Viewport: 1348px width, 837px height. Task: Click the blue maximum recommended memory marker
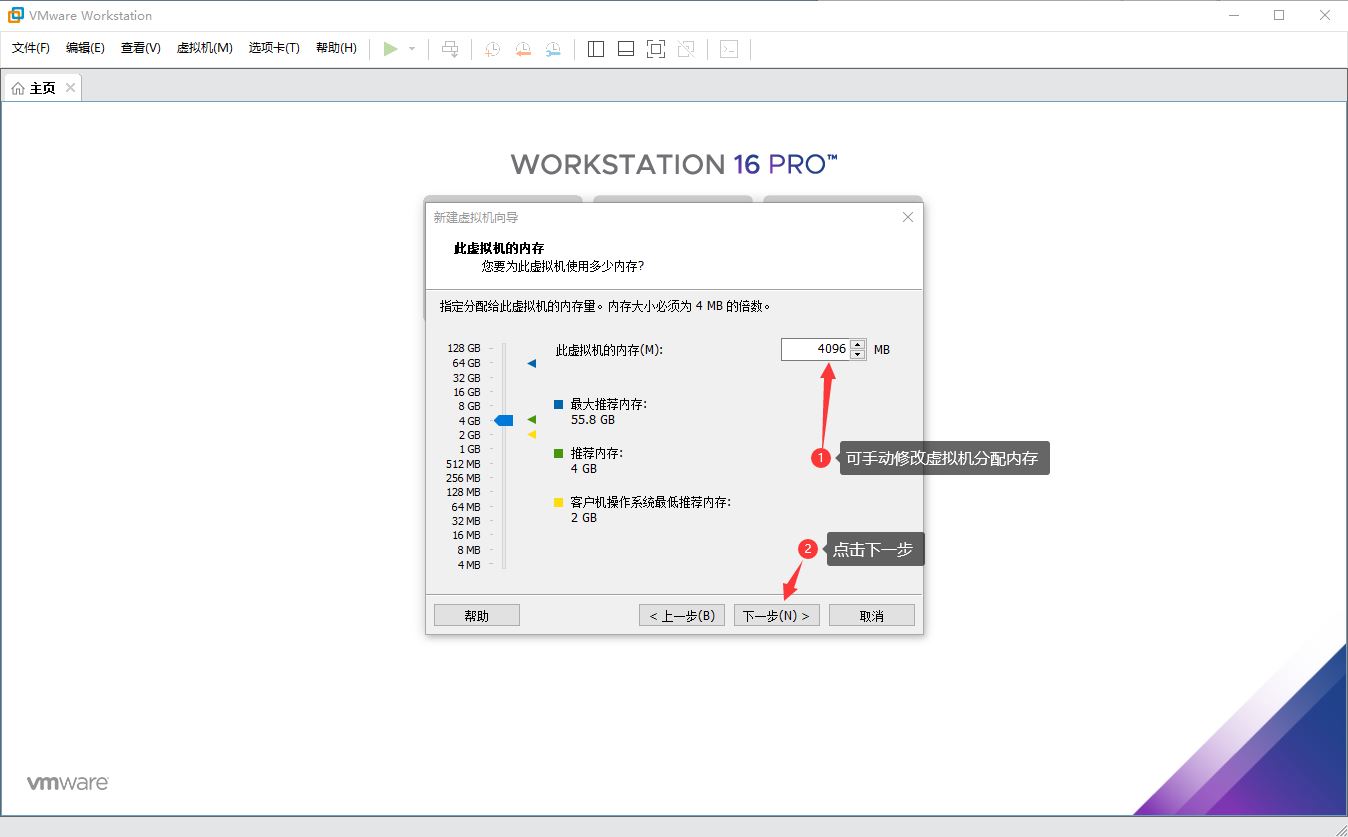pyautogui.click(x=532, y=364)
